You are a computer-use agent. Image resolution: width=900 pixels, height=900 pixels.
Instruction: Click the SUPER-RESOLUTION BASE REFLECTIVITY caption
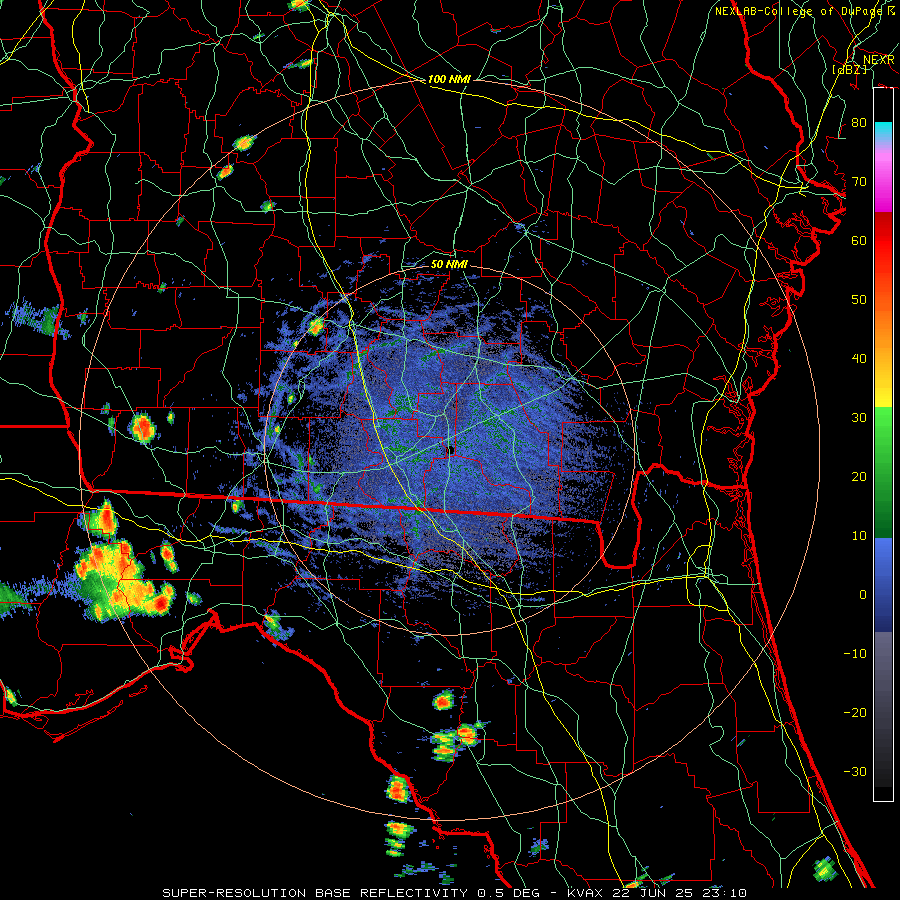click(315, 893)
